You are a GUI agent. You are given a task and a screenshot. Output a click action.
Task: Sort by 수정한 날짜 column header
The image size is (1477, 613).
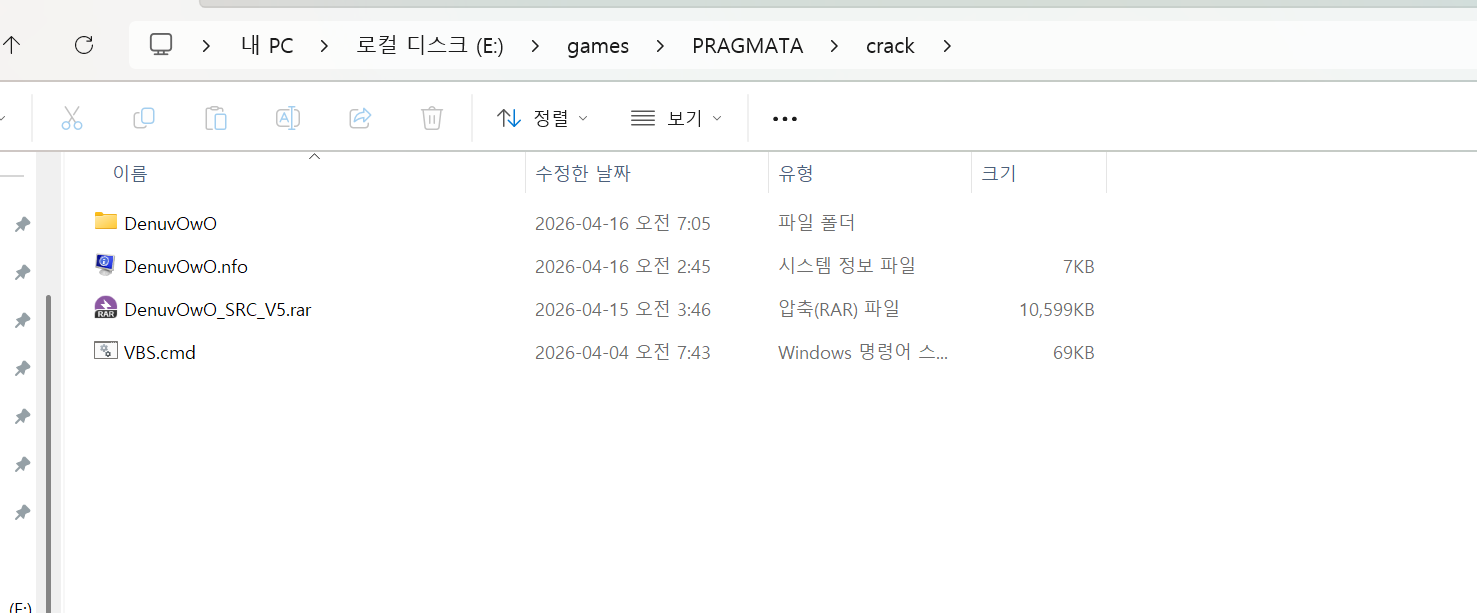click(x=583, y=173)
